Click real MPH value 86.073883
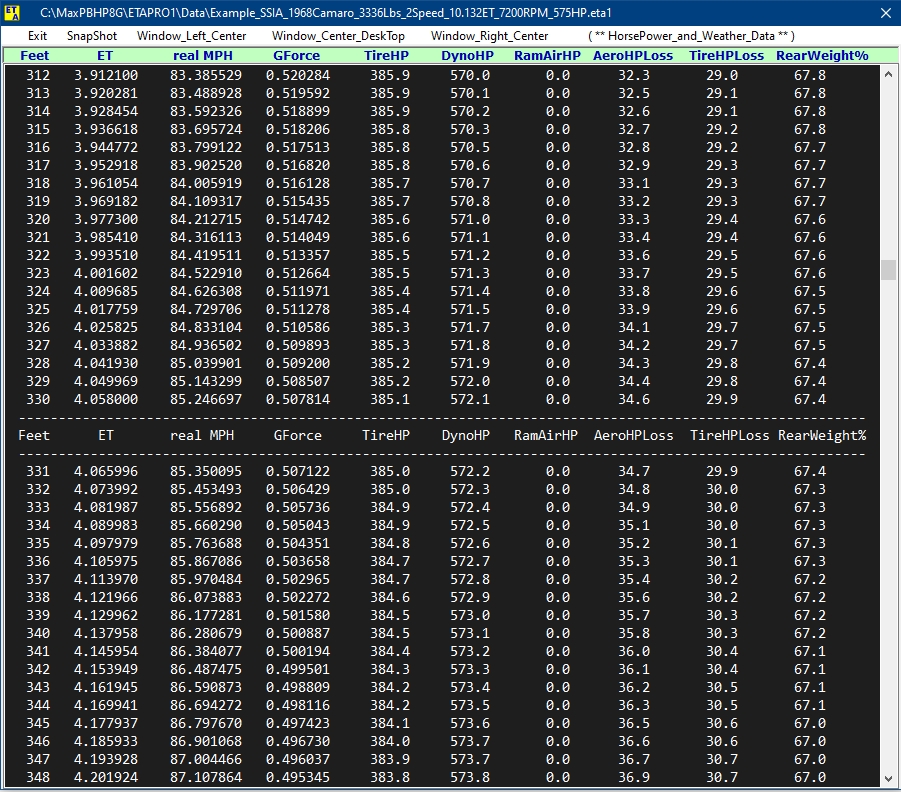The height and width of the screenshot is (792, 901). coord(206,597)
